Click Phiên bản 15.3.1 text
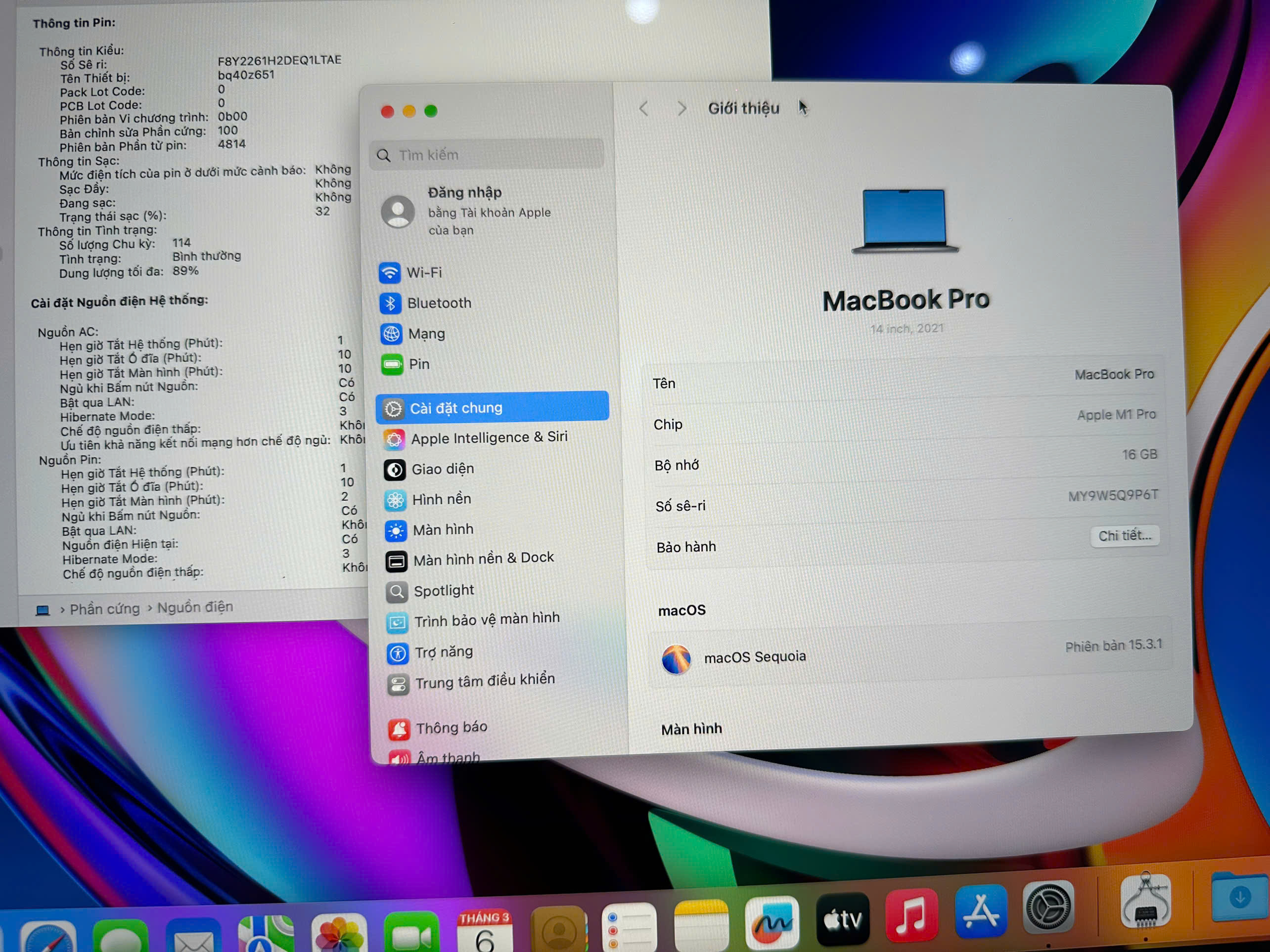The height and width of the screenshot is (952, 1270). coord(1113,646)
